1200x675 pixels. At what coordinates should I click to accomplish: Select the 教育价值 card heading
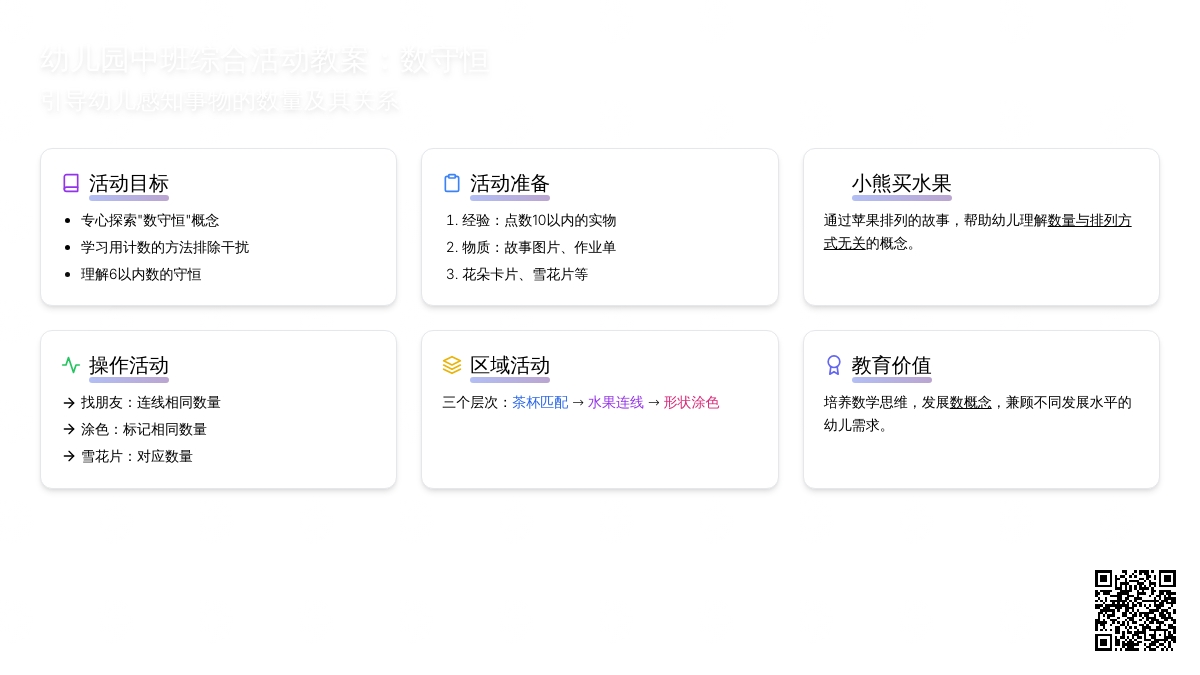click(x=892, y=366)
